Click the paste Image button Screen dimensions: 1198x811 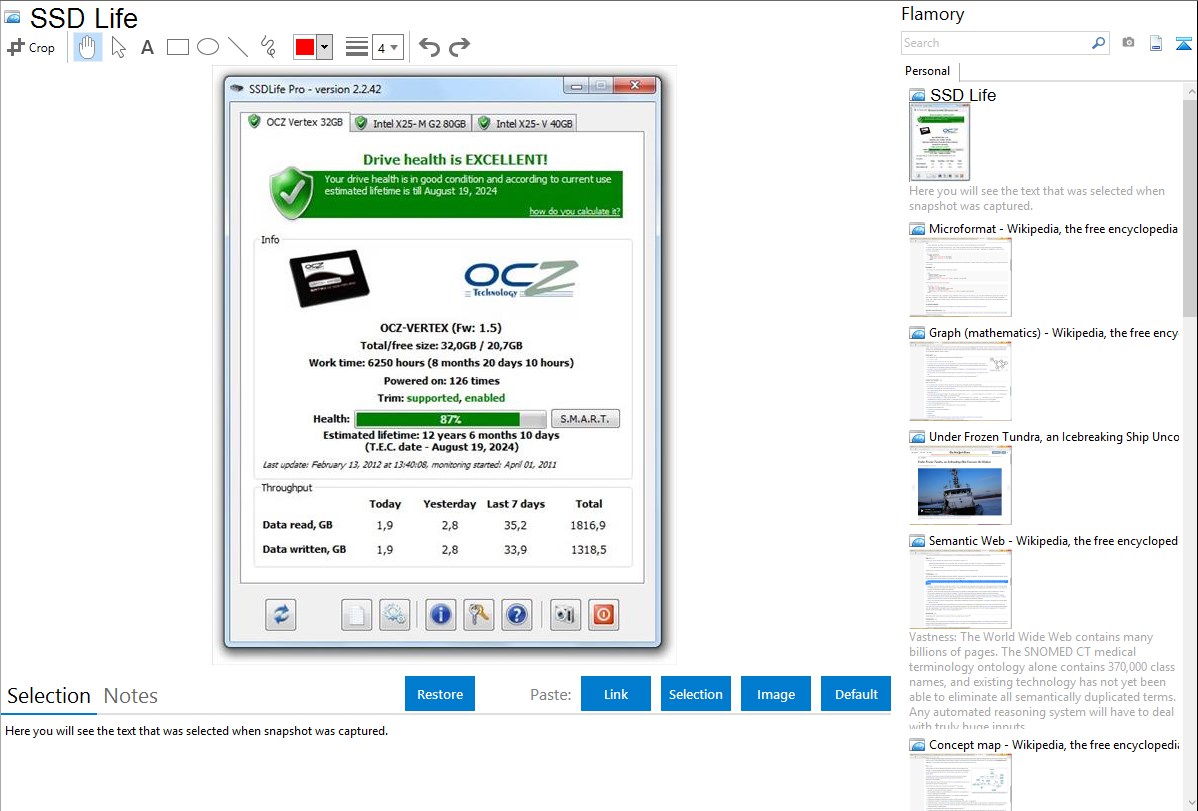click(775, 694)
